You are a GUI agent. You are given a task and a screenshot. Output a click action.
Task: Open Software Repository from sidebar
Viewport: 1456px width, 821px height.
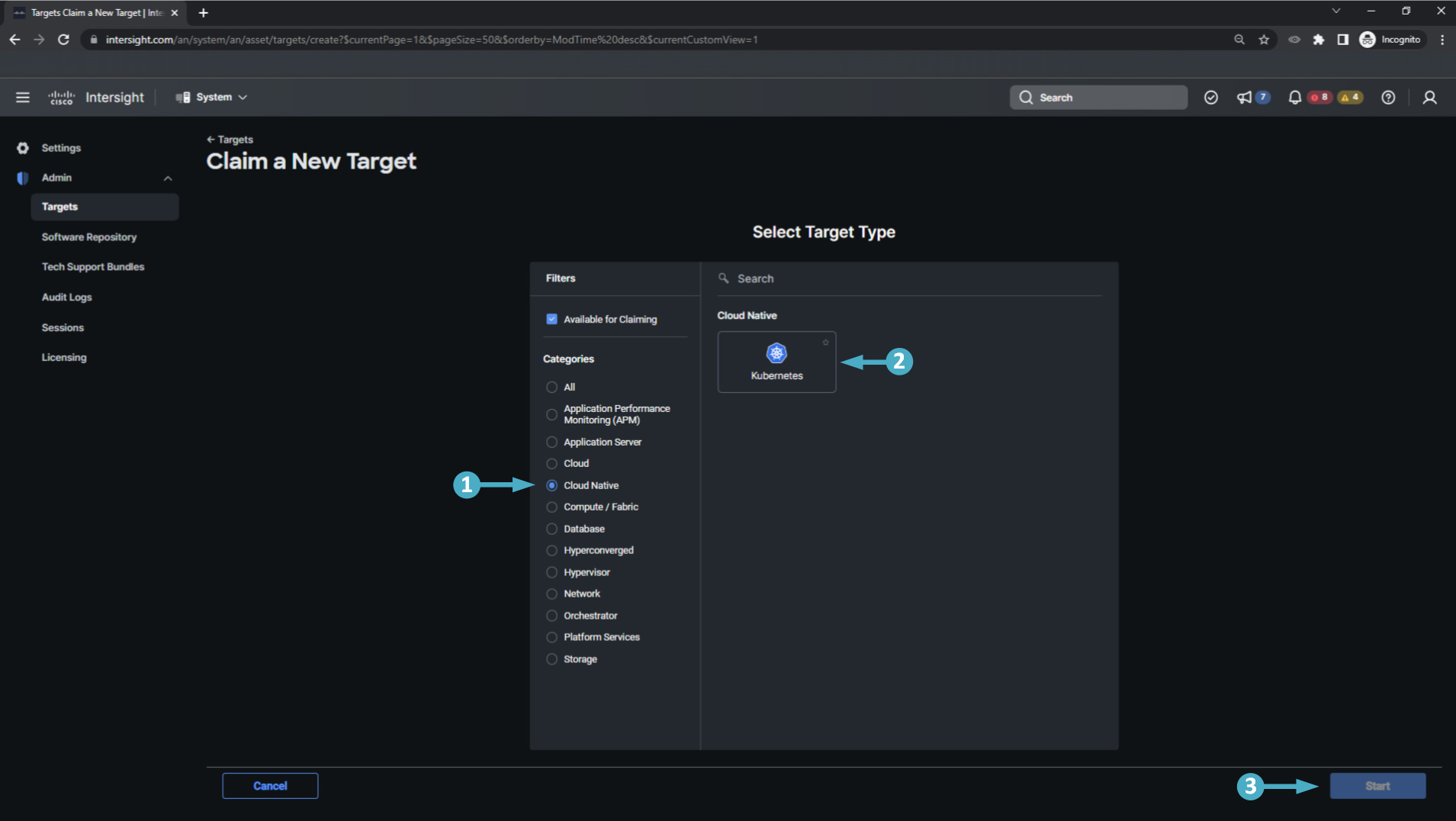[89, 237]
